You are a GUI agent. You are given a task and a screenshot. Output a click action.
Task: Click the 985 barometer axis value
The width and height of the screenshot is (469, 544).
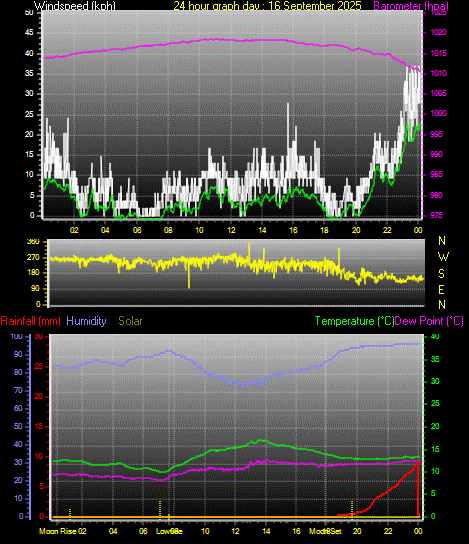tap(436, 175)
